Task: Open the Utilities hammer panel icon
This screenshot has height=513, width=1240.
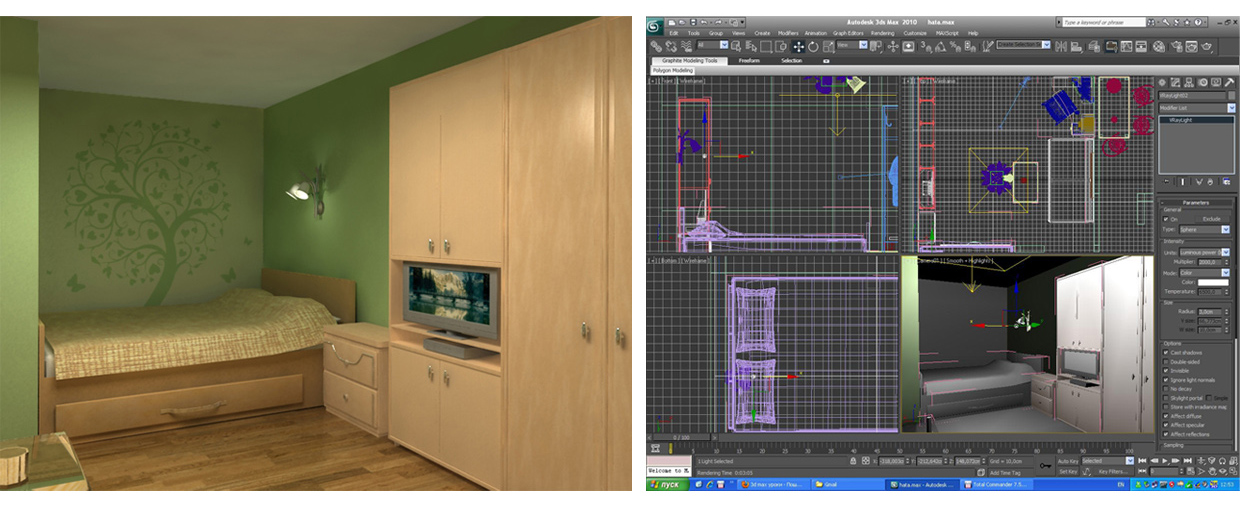Action: pyautogui.click(x=1229, y=83)
